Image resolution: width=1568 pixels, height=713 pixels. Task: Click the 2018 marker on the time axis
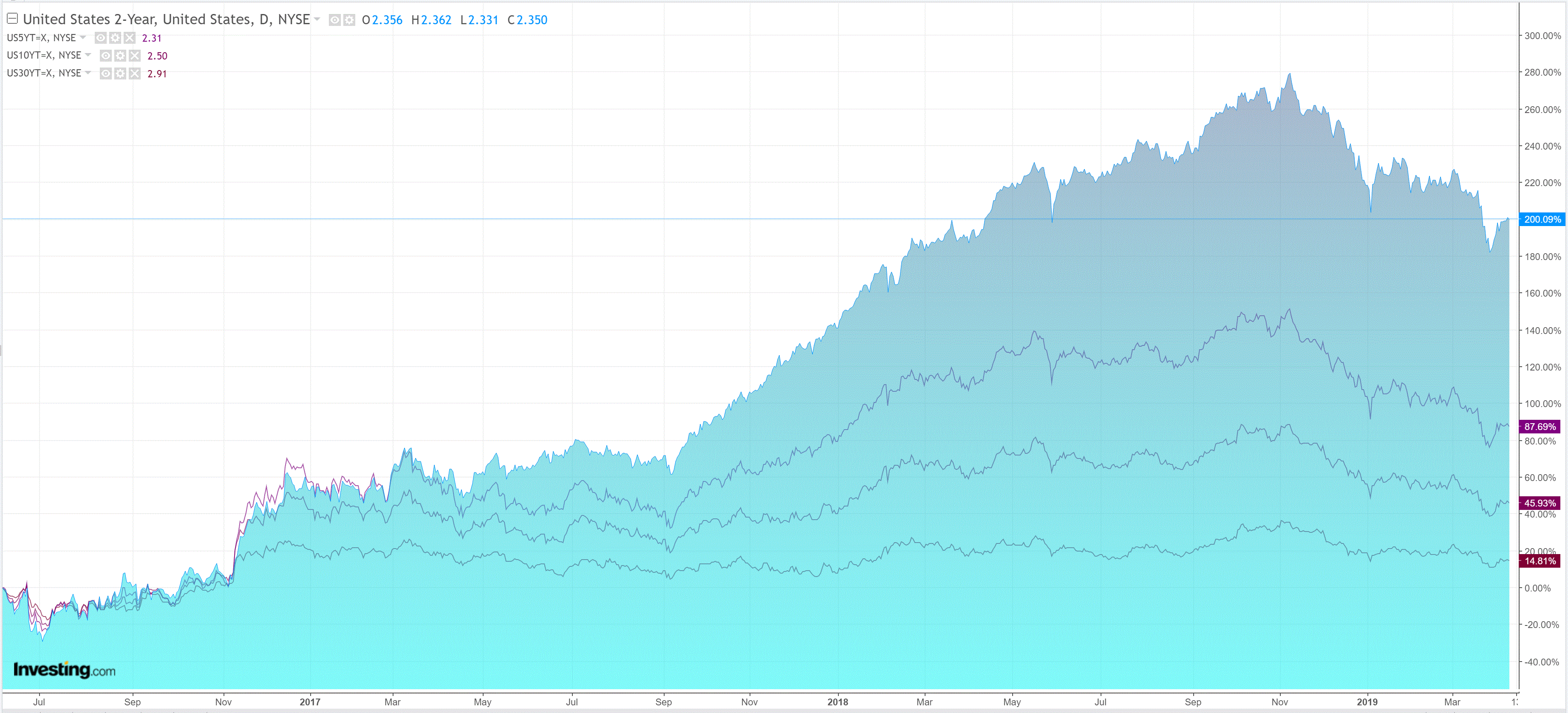click(x=837, y=702)
